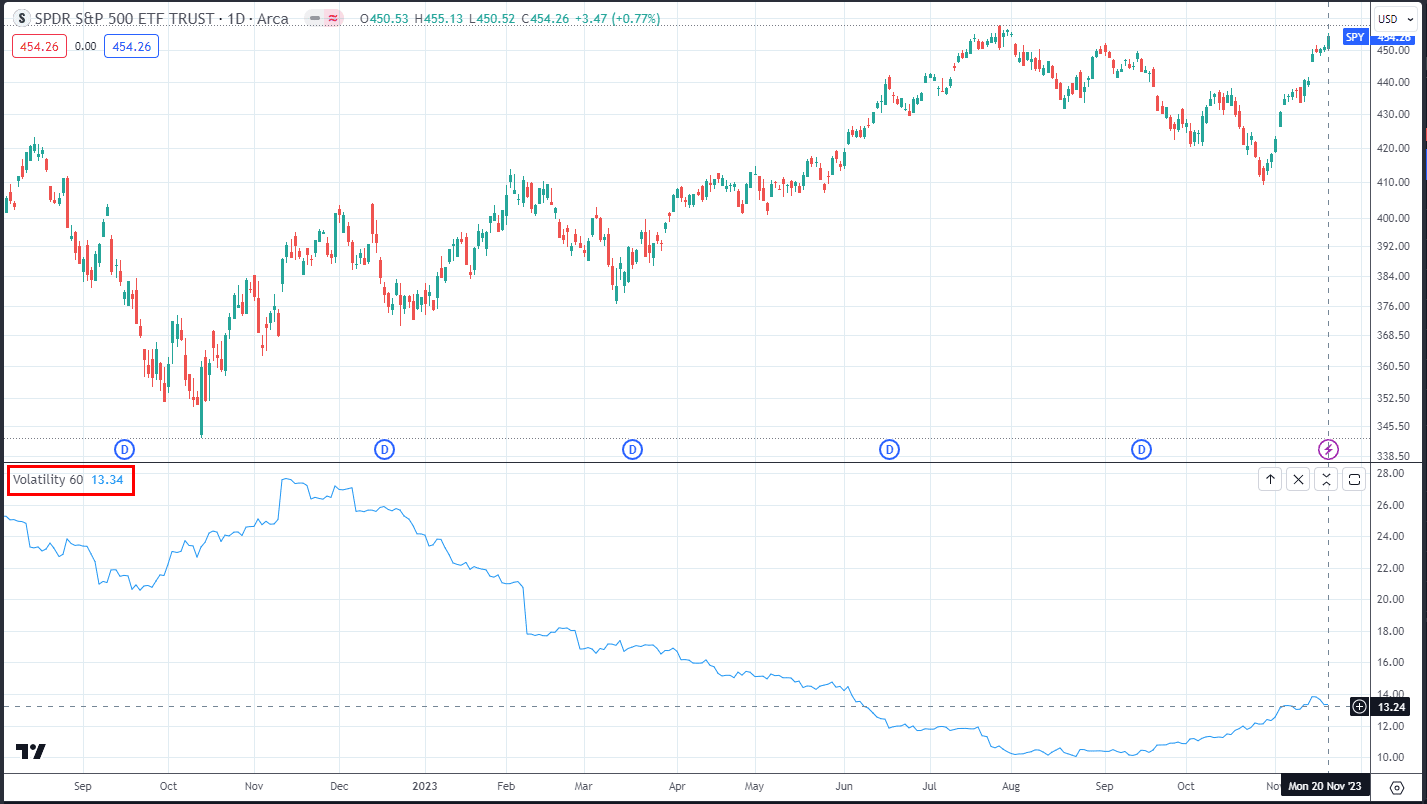Screen dimensions: 1427x804
Task: Open the September 2022 dividend D marker
Action: (x=125, y=449)
